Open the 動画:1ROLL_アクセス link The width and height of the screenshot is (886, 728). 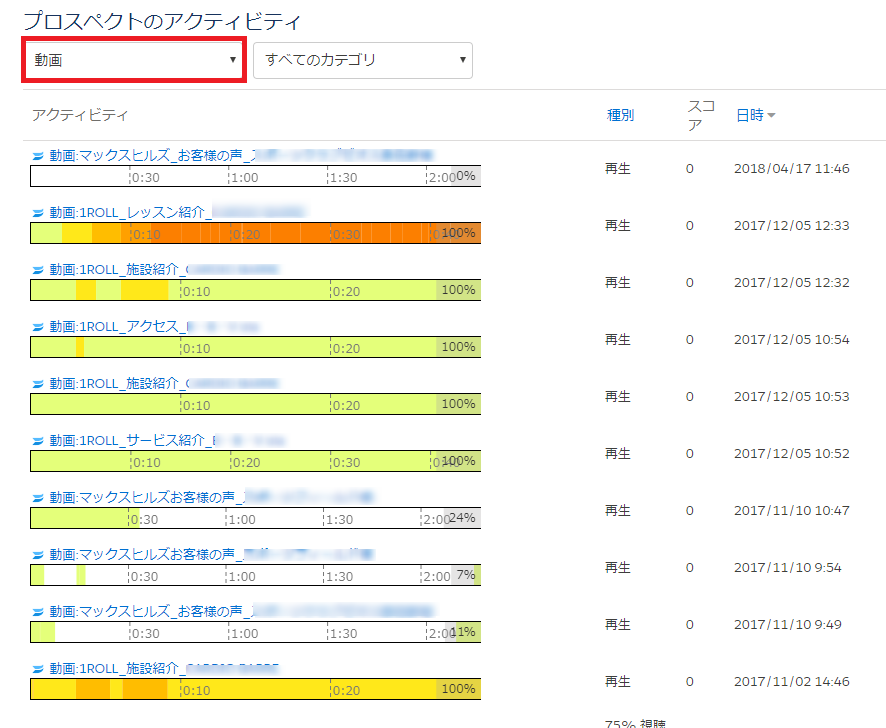pos(115,326)
